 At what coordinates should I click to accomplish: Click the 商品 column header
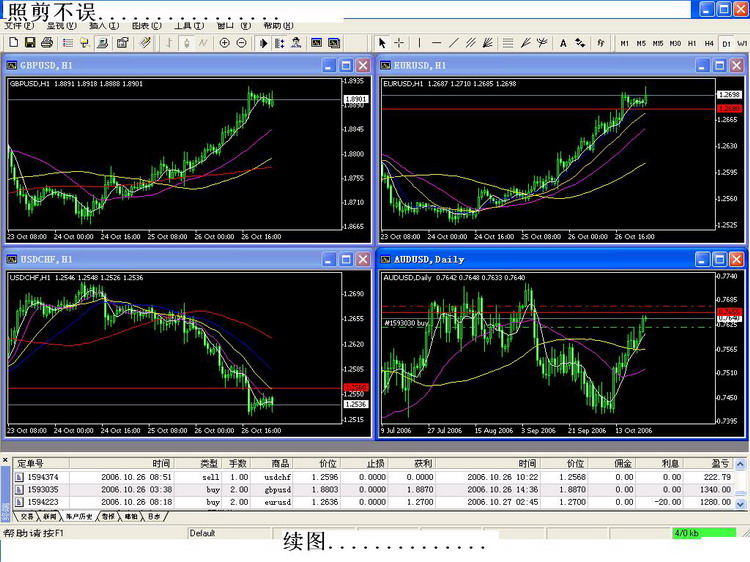pyautogui.click(x=272, y=463)
